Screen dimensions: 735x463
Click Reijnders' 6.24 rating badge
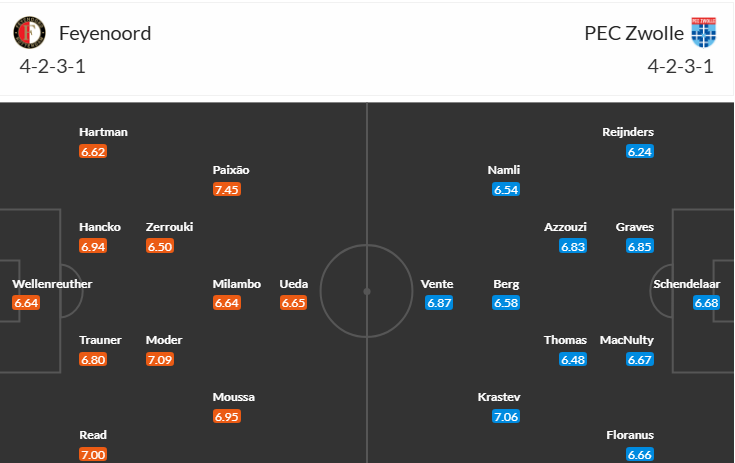coord(640,152)
